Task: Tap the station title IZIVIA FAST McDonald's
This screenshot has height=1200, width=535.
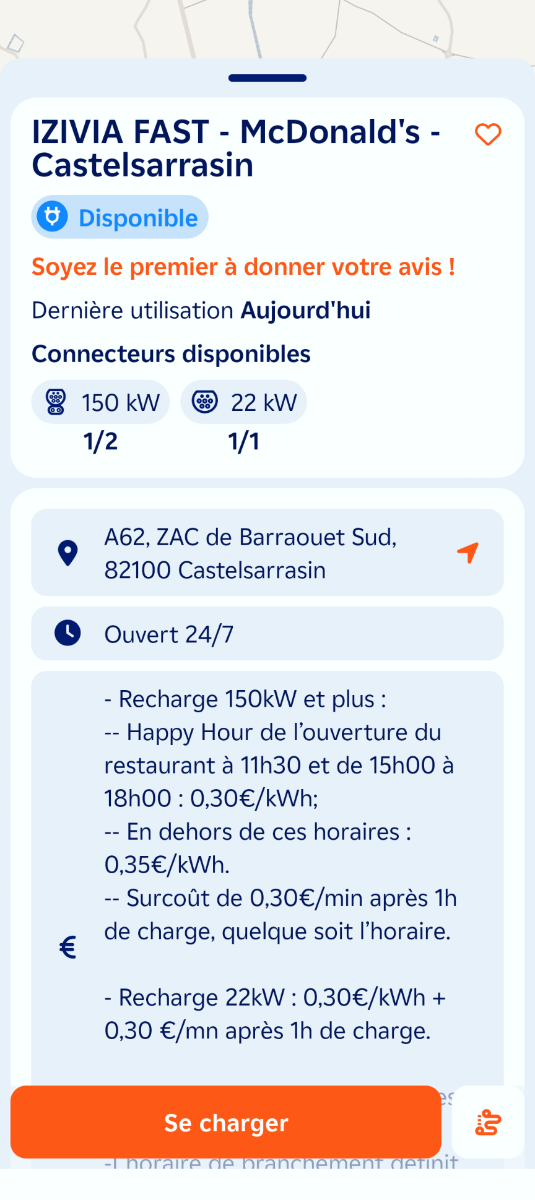Action: tap(236, 148)
